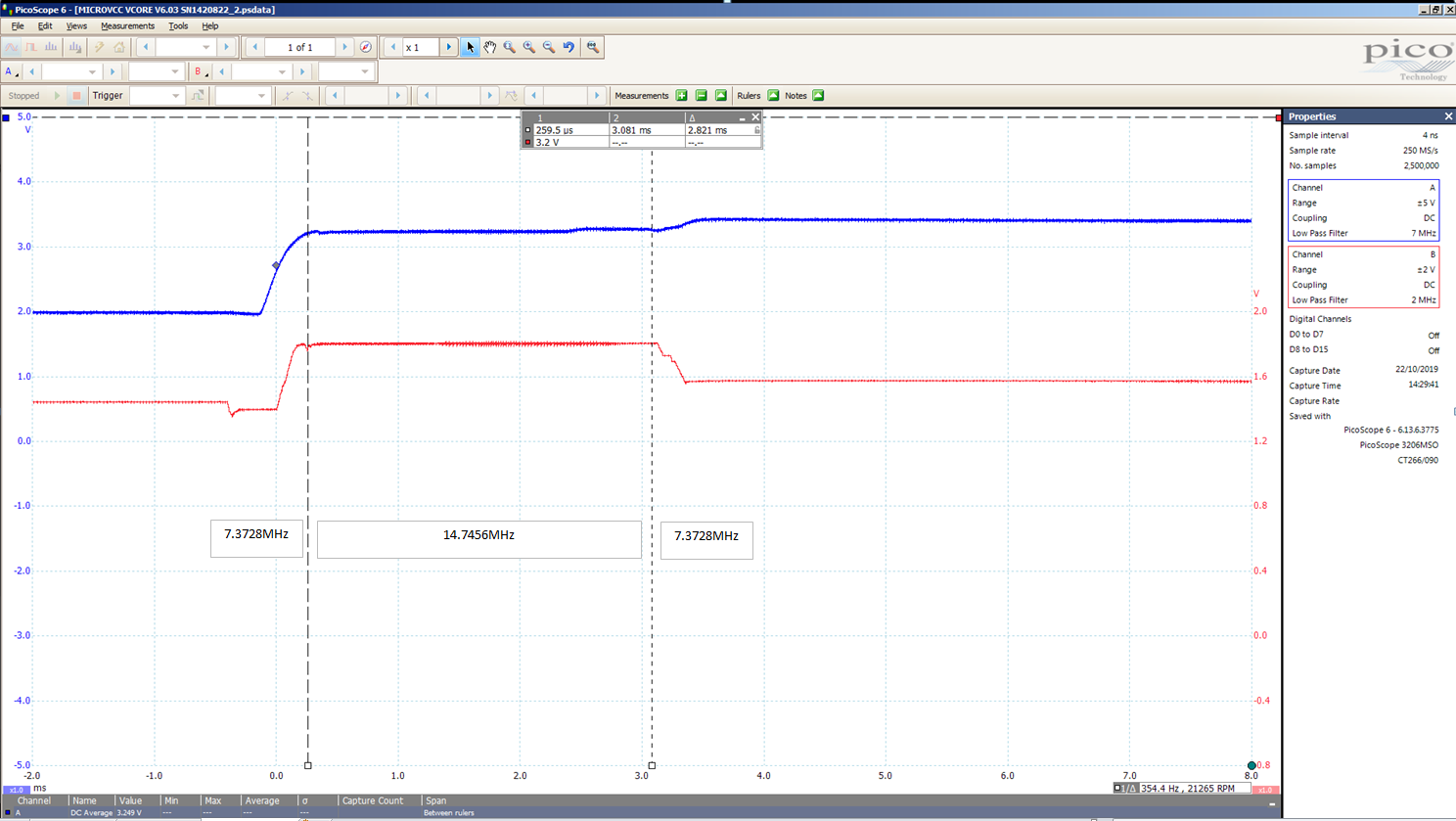Open the Channel A range dropdown

pos(73,71)
